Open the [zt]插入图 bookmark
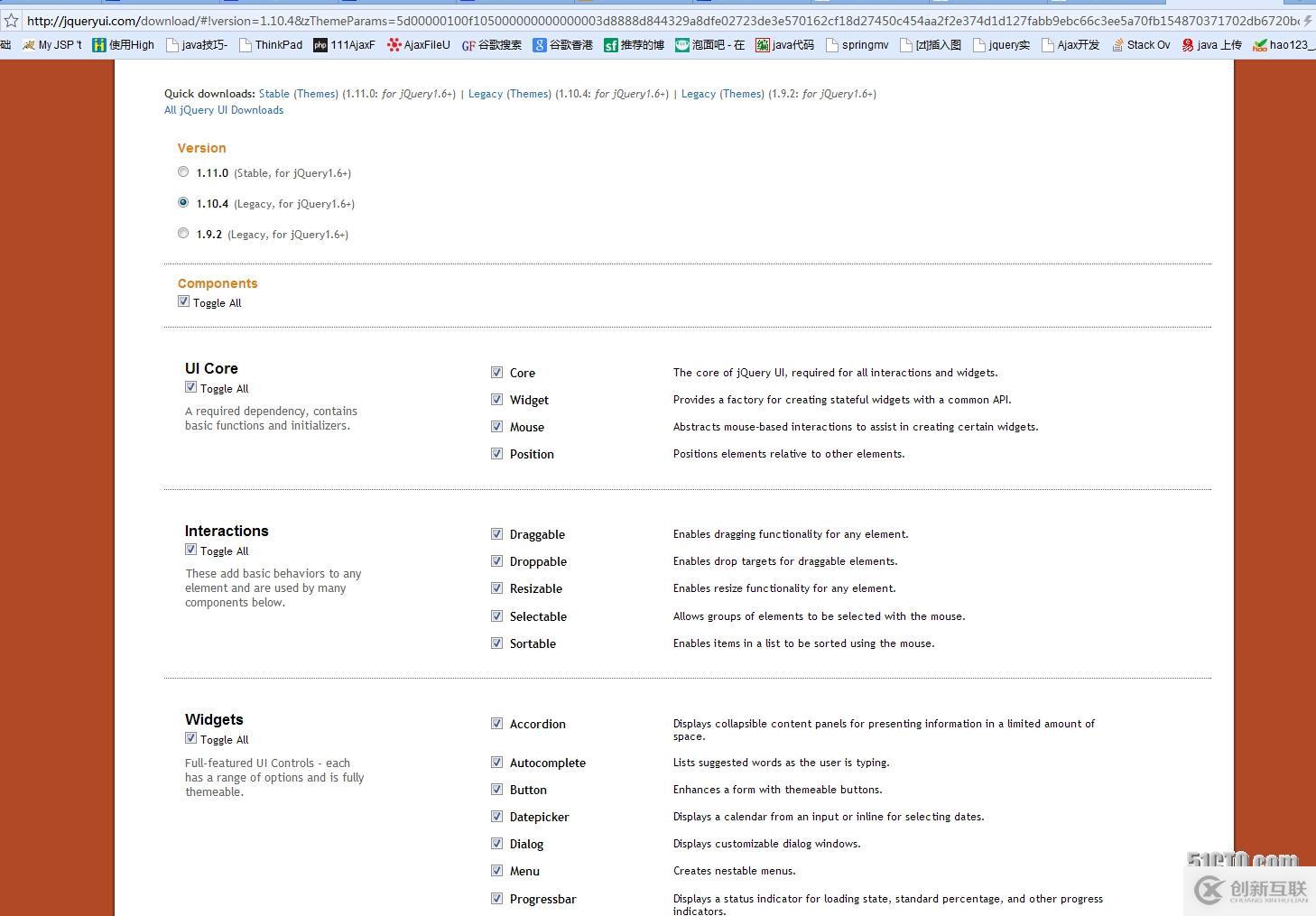Viewport: 1316px width, 916px height. click(x=931, y=45)
